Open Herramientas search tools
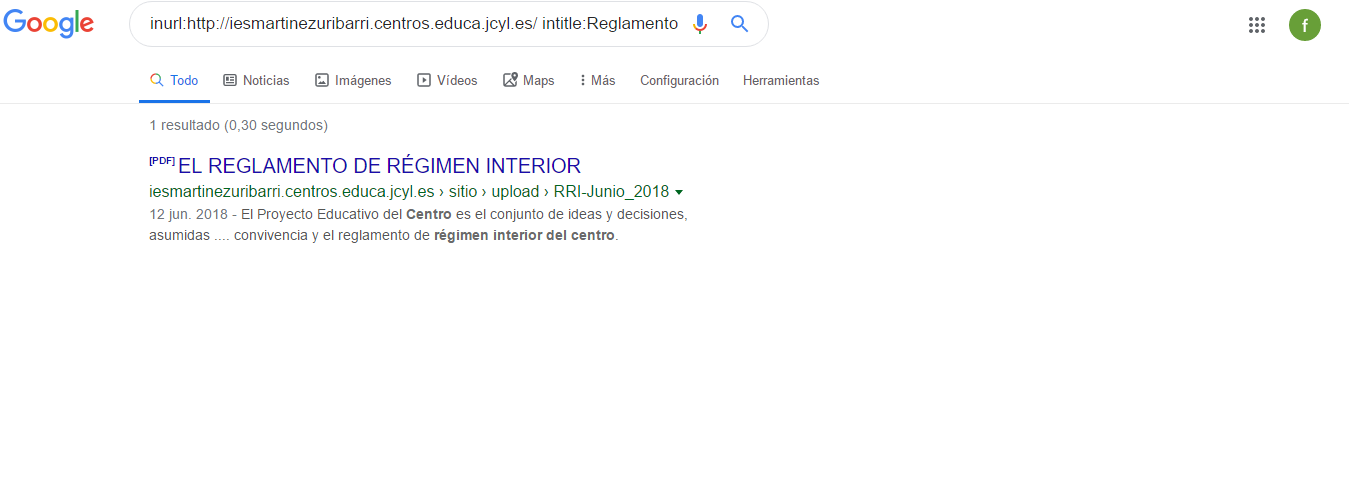The width and height of the screenshot is (1349, 502). point(781,81)
